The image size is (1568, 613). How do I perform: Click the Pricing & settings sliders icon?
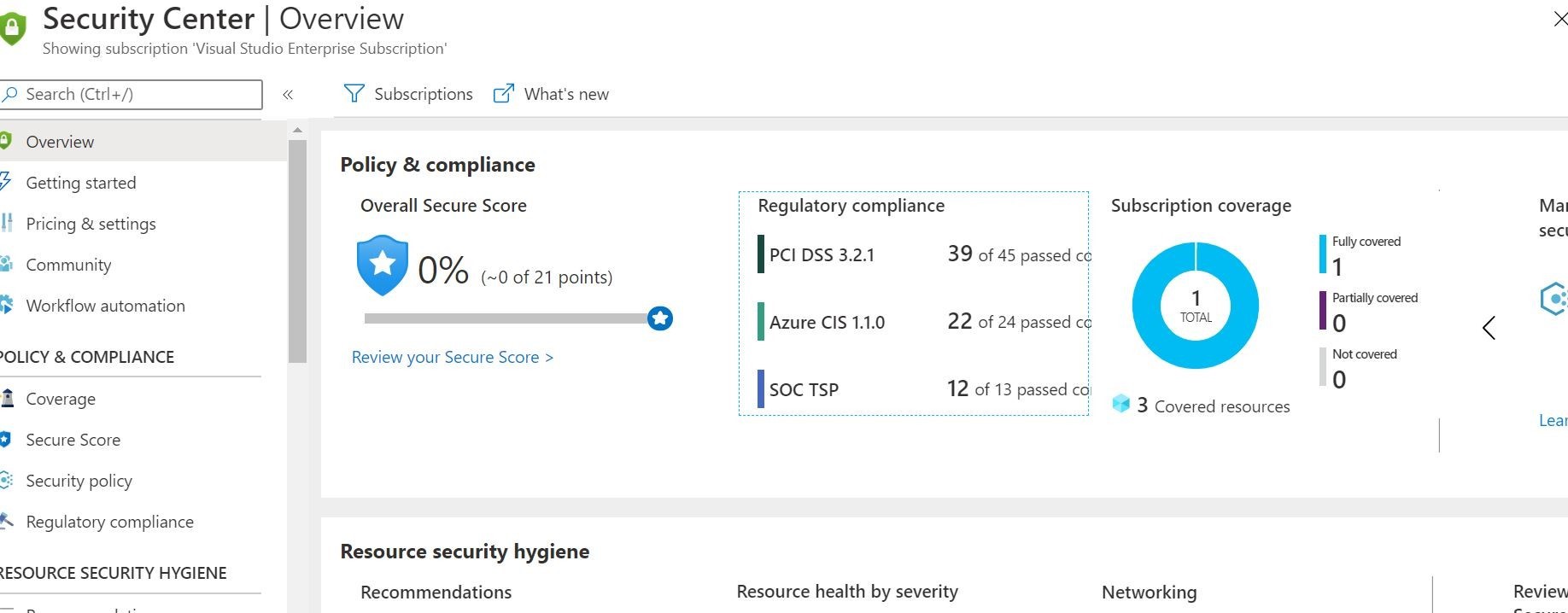7,223
